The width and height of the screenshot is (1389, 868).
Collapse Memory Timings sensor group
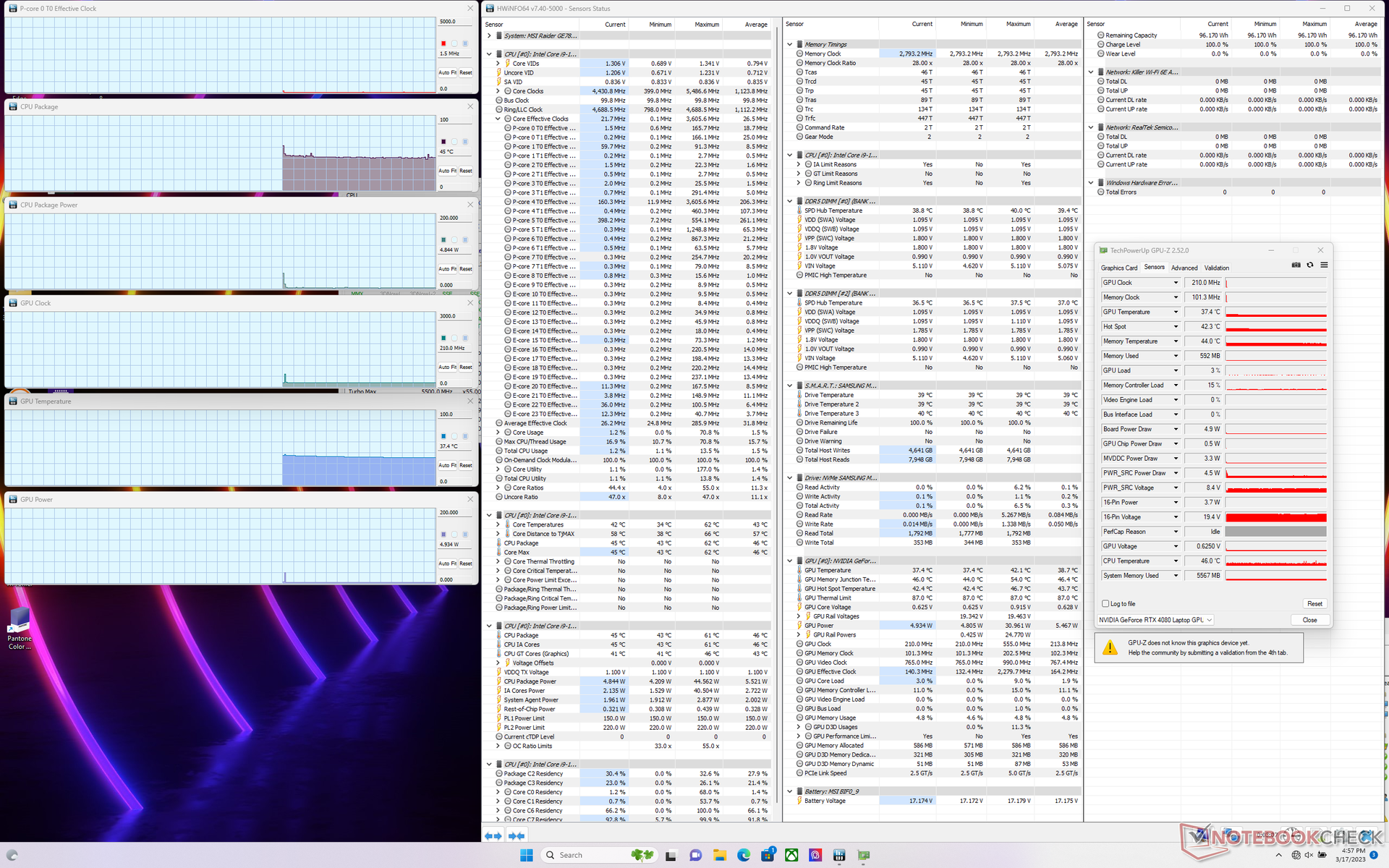790,44
